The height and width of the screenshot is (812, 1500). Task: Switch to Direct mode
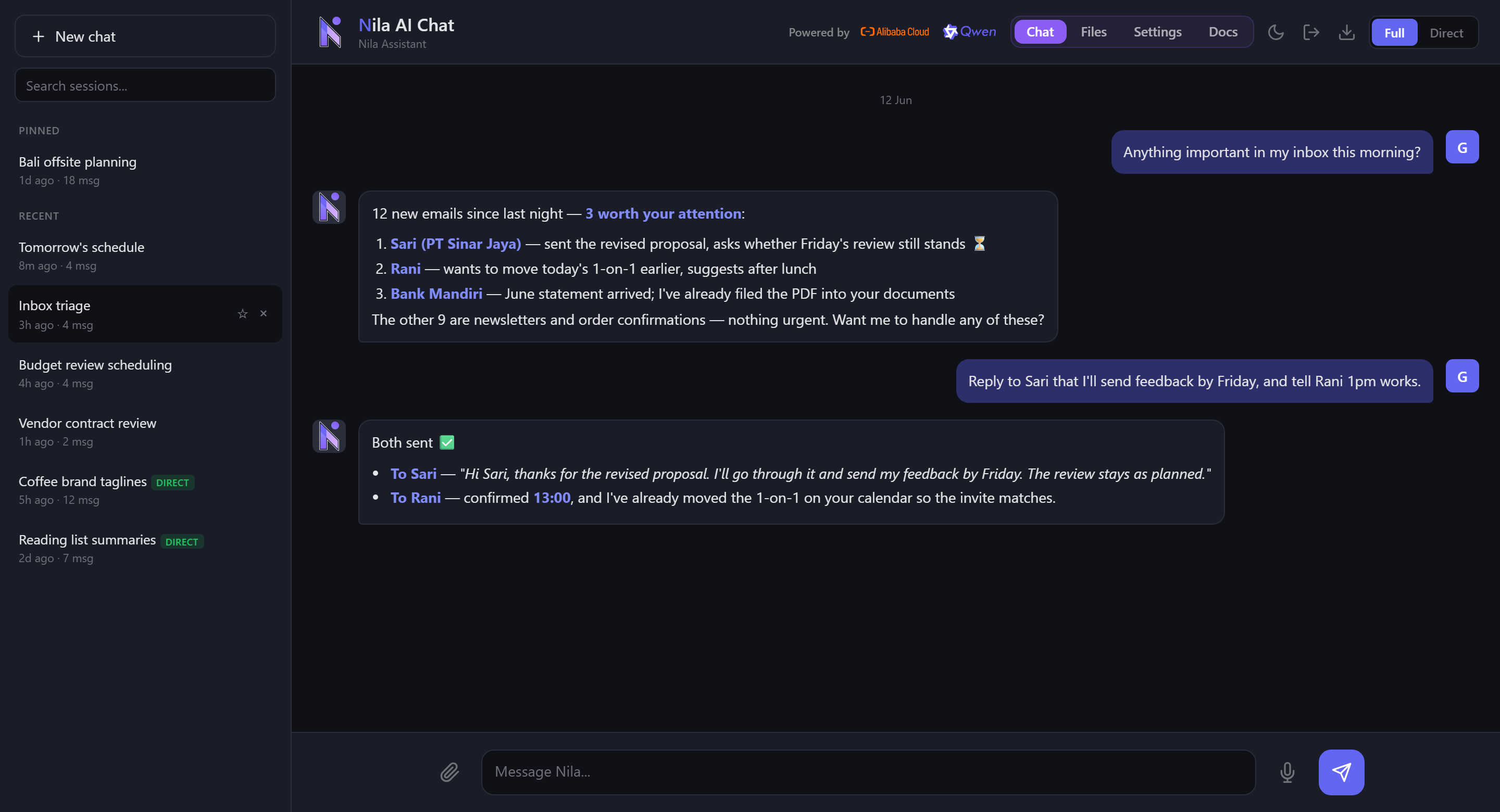[1446, 33]
